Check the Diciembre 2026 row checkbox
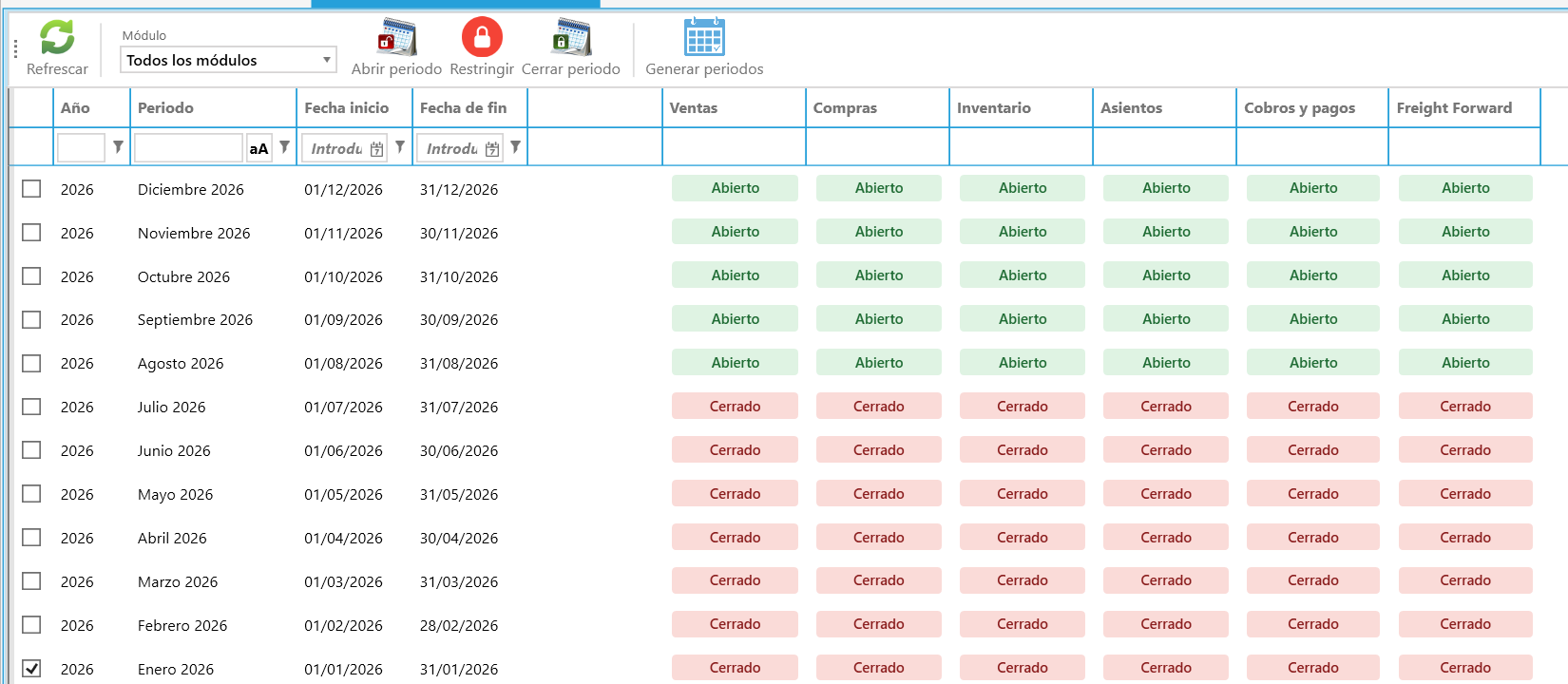Image resolution: width=1568 pixels, height=684 pixels. tap(31, 189)
